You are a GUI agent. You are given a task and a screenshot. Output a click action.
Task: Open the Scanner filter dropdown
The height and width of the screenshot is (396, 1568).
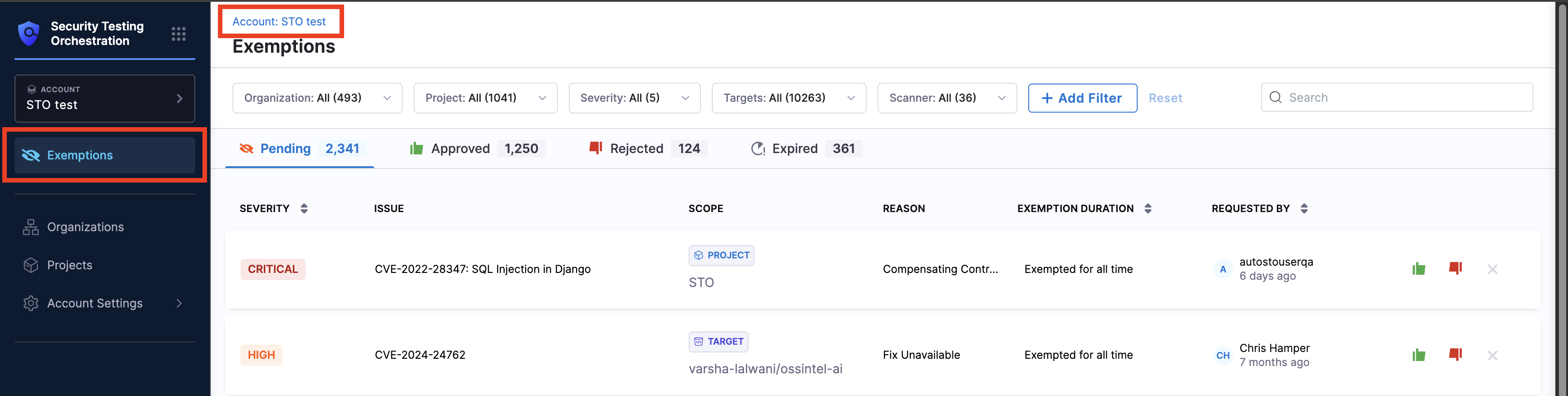pos(947,98)
